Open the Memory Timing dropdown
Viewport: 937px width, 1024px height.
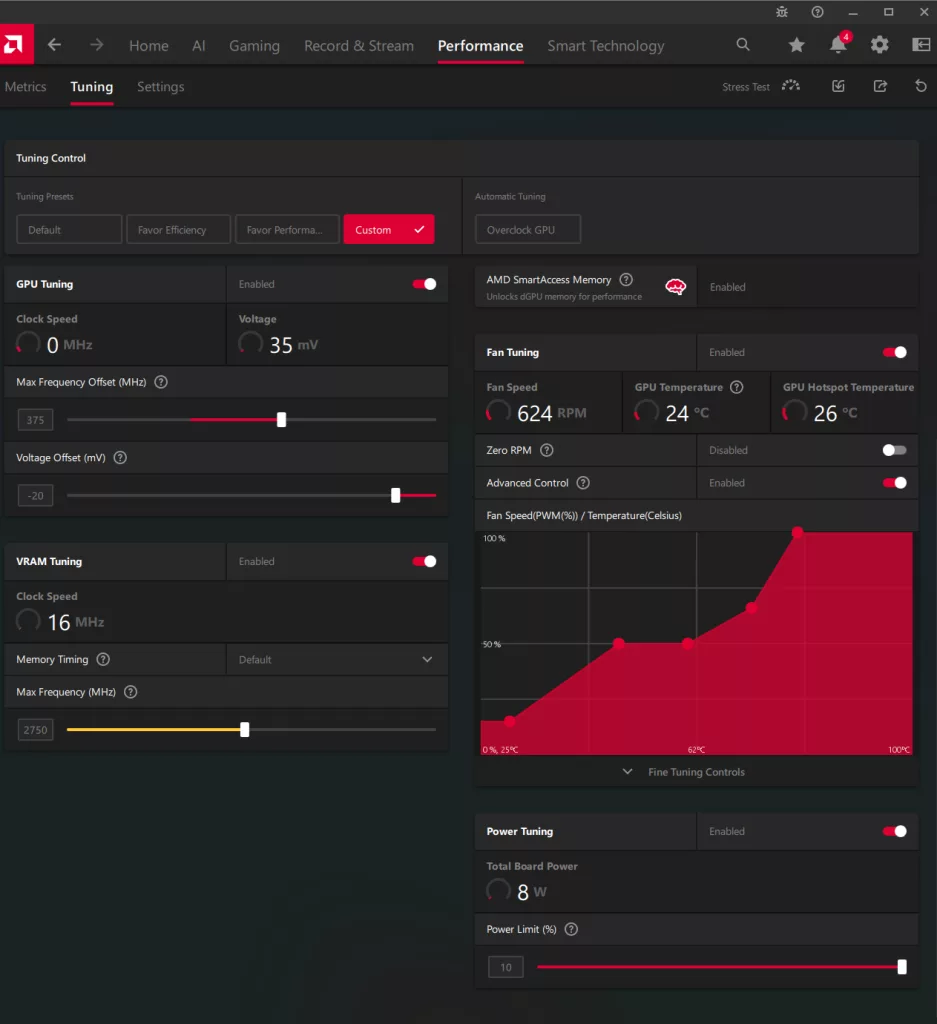click(x=337, y=660)
